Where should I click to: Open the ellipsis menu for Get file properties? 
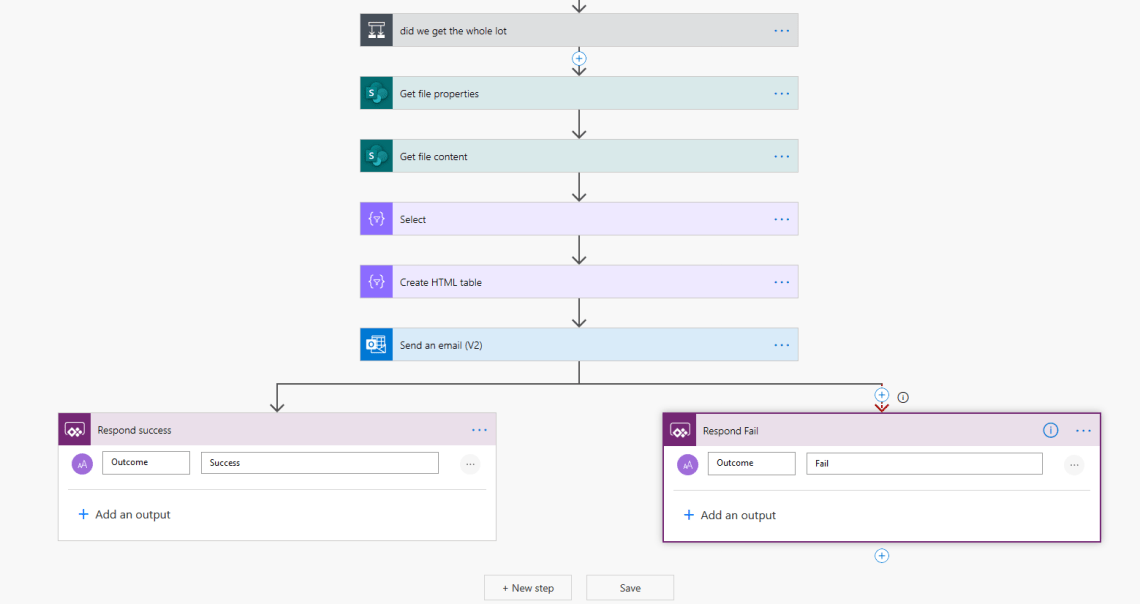(x=781, y=93)
